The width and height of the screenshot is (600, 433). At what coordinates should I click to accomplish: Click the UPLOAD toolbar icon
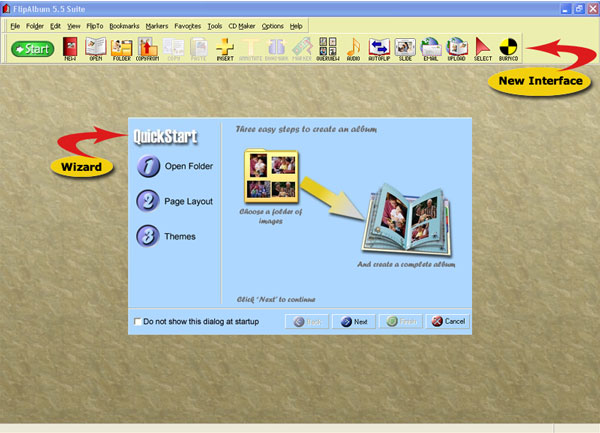457,49
